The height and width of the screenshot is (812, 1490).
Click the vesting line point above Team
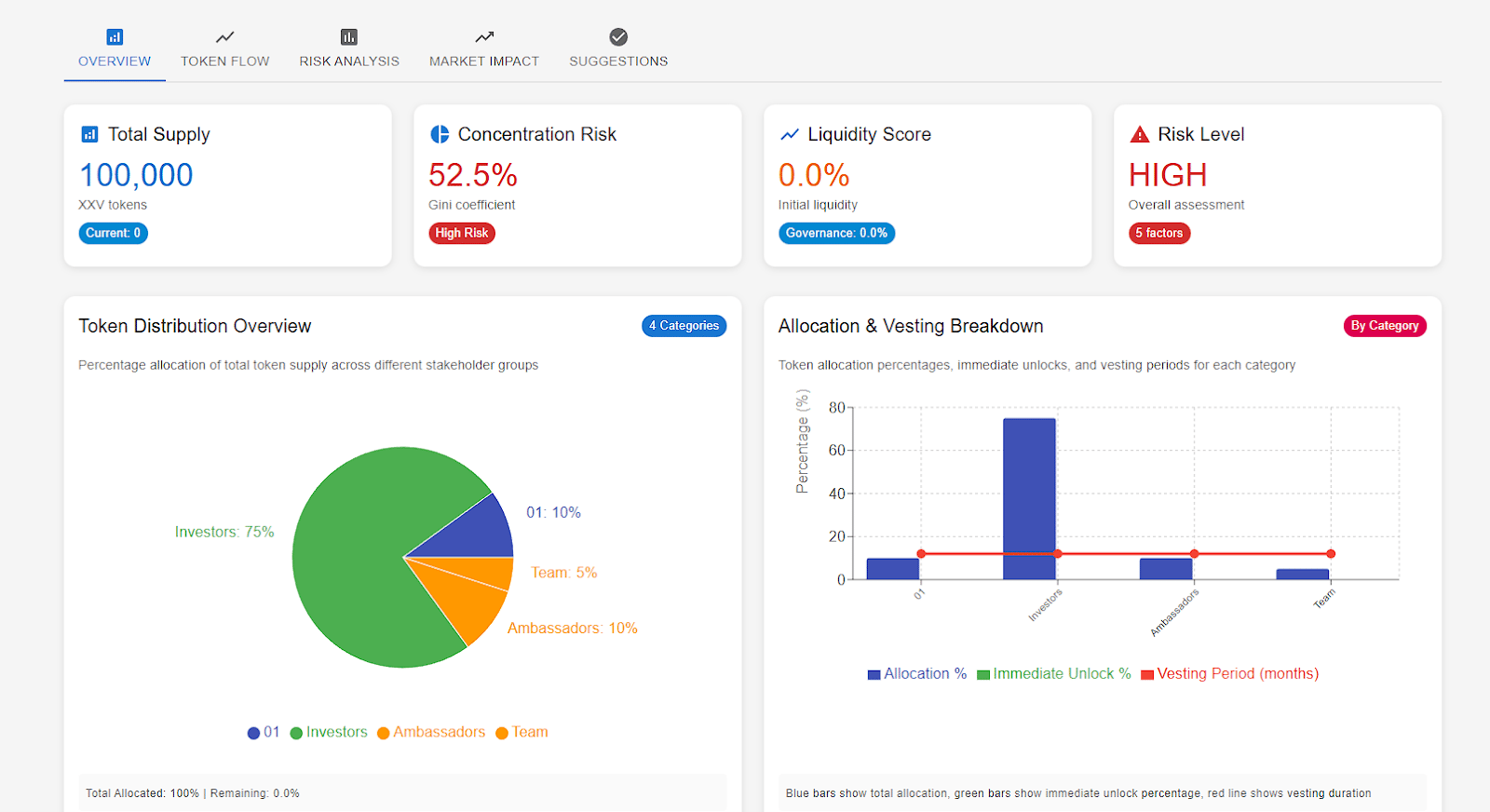click(x=1331, y=554)
